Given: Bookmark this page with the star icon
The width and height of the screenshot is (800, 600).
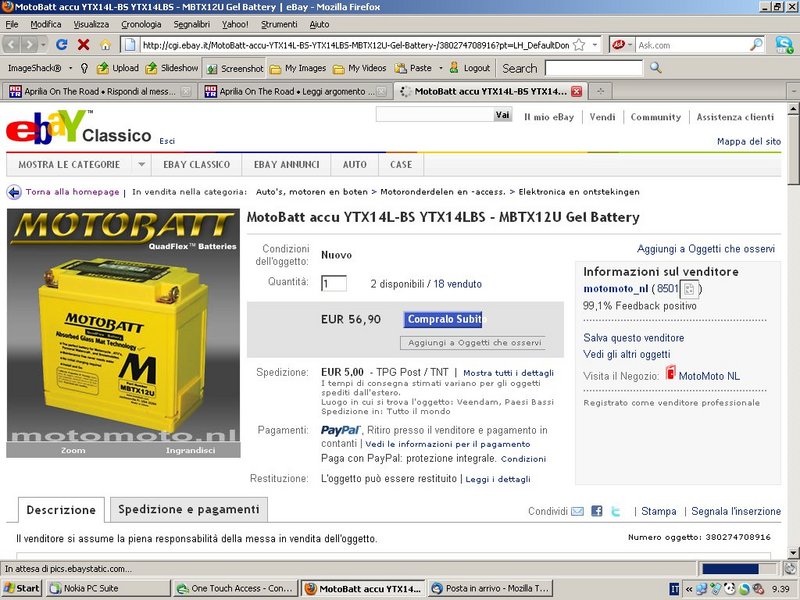Looking at the screenshot, I should (579, 45).
